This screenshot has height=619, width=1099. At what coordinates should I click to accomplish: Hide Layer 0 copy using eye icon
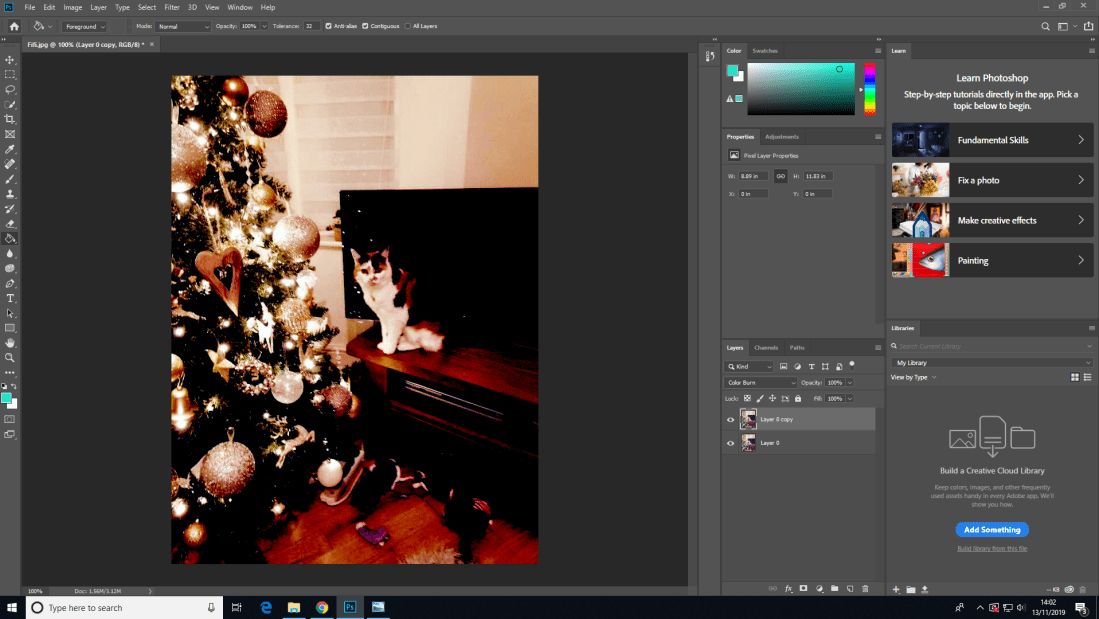pyautogui.click(x=730, y=420)
